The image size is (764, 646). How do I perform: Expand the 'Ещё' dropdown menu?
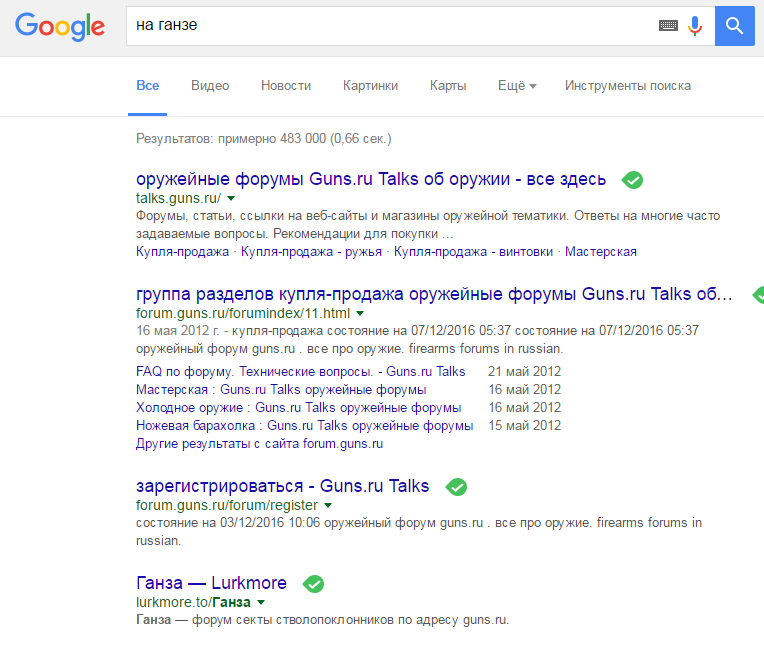coord(517,86)
